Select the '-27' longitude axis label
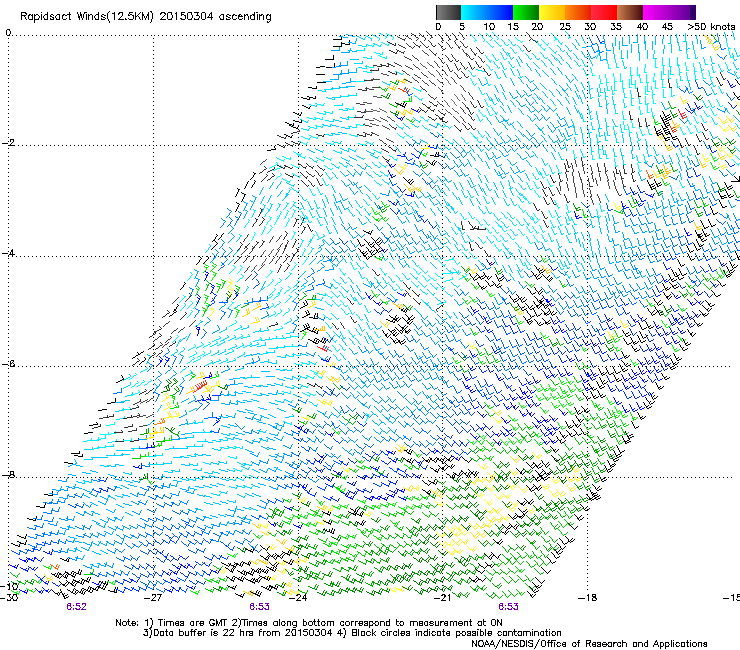Screen dimensions: 740x650 click(153, 598)
